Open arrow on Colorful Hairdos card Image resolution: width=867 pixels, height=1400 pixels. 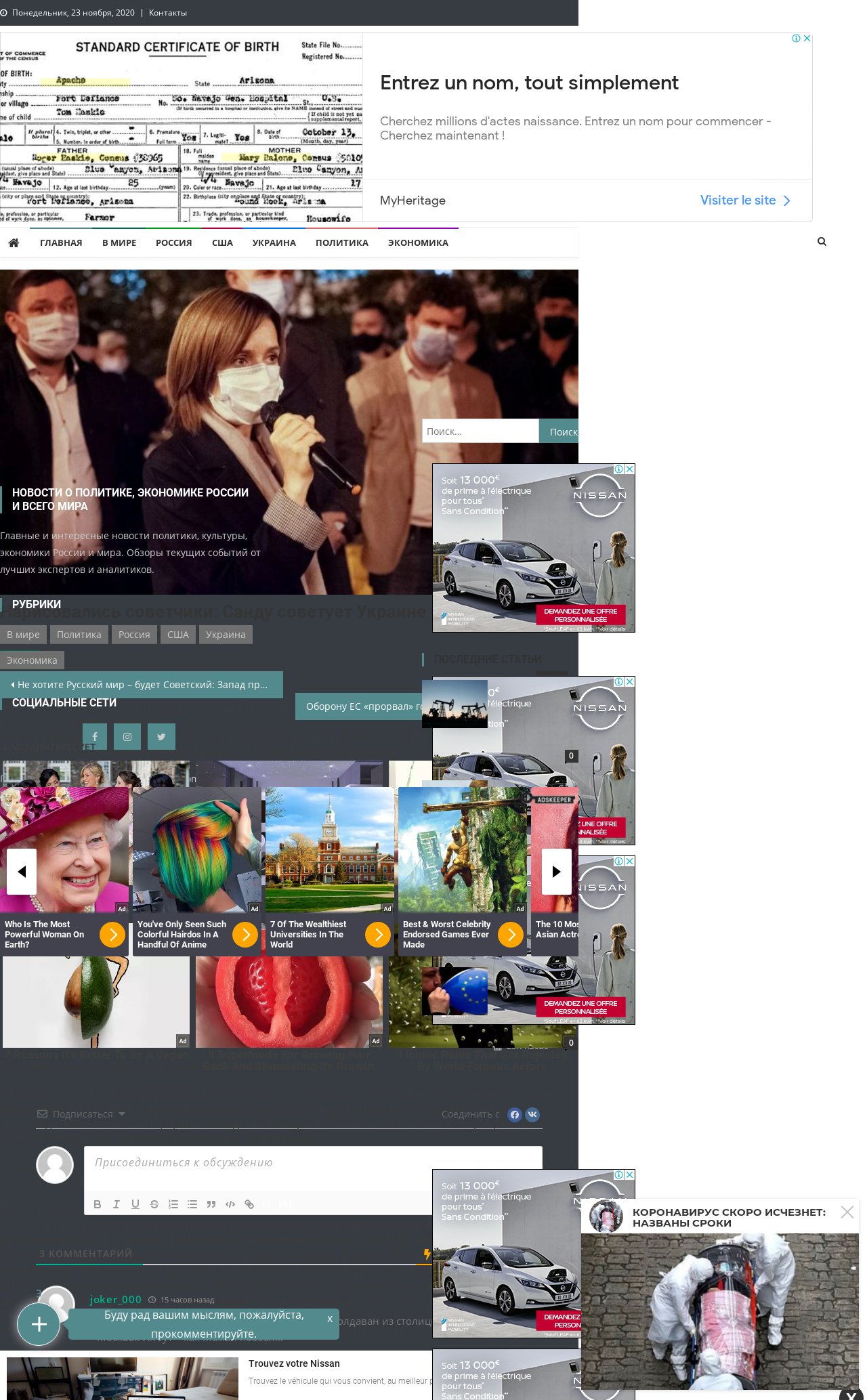[245, 935]
